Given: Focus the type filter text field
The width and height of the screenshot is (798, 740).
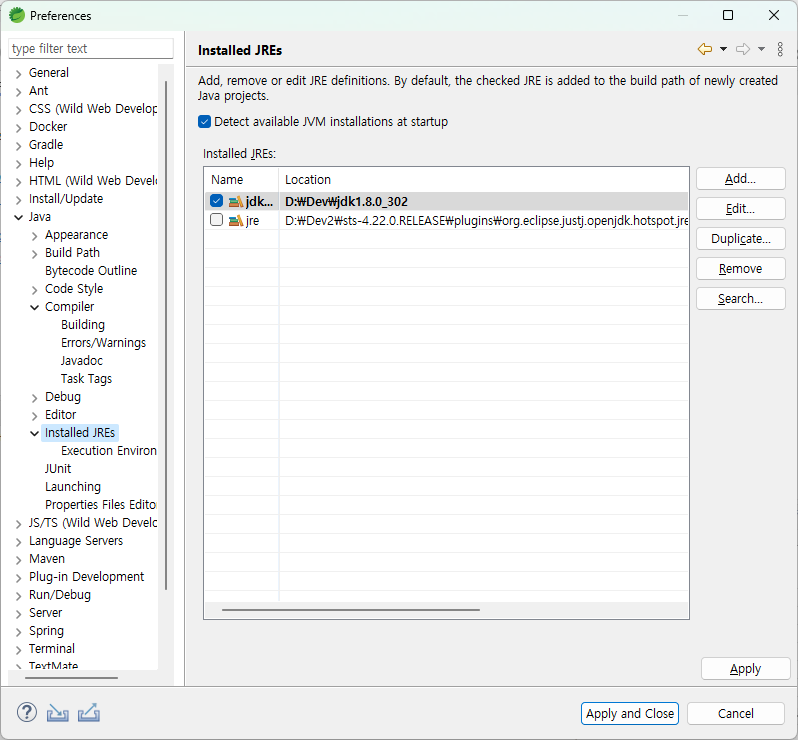Looking at the screenshot, I should coord(91,48).
